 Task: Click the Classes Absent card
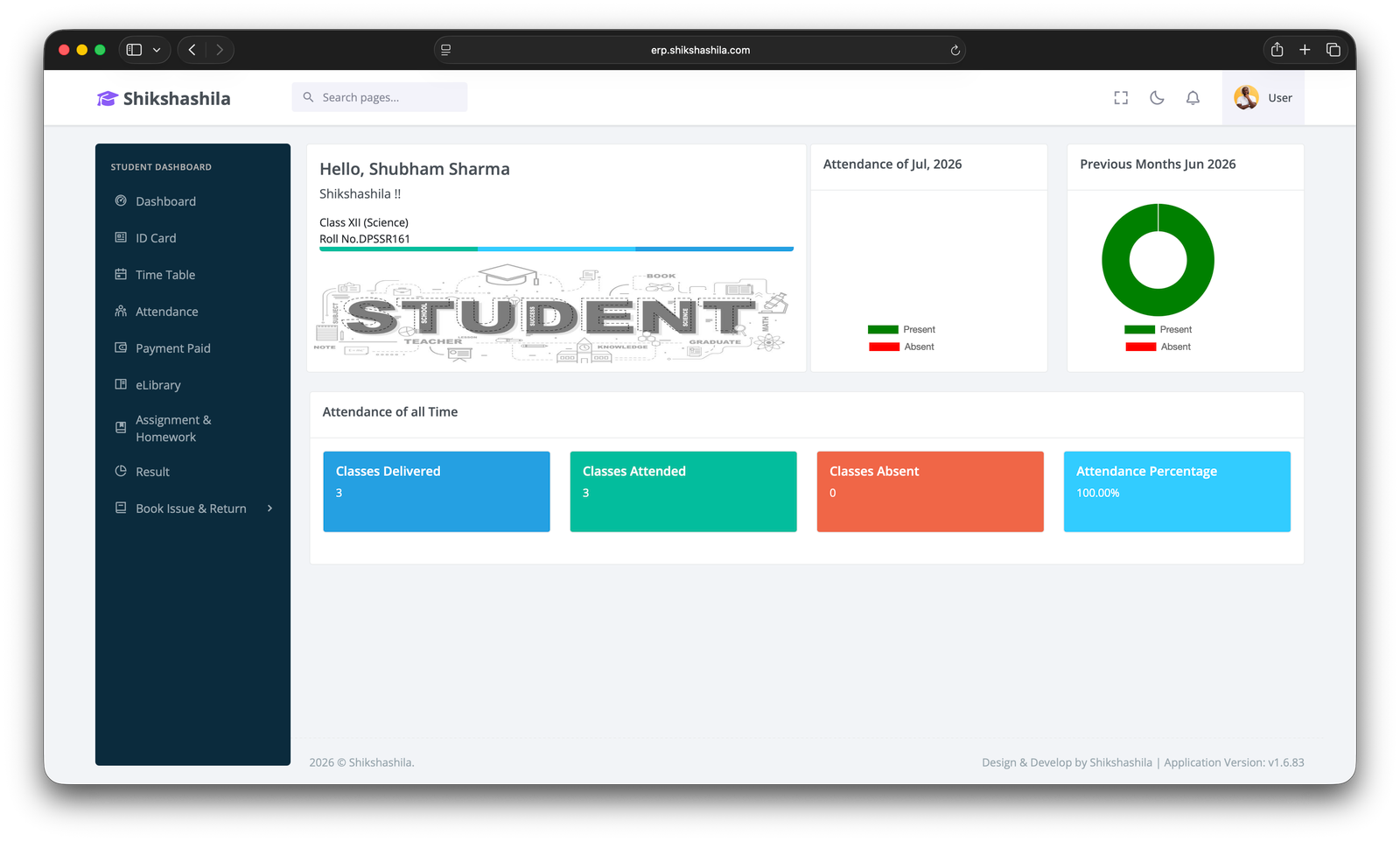(x=930, y=492)
